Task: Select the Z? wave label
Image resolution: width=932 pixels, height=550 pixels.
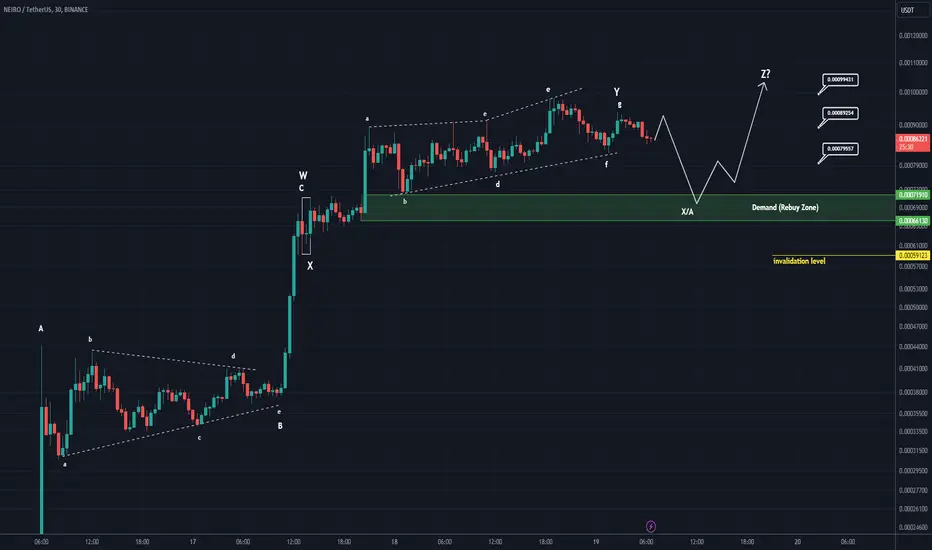Action: pos(766,74)
